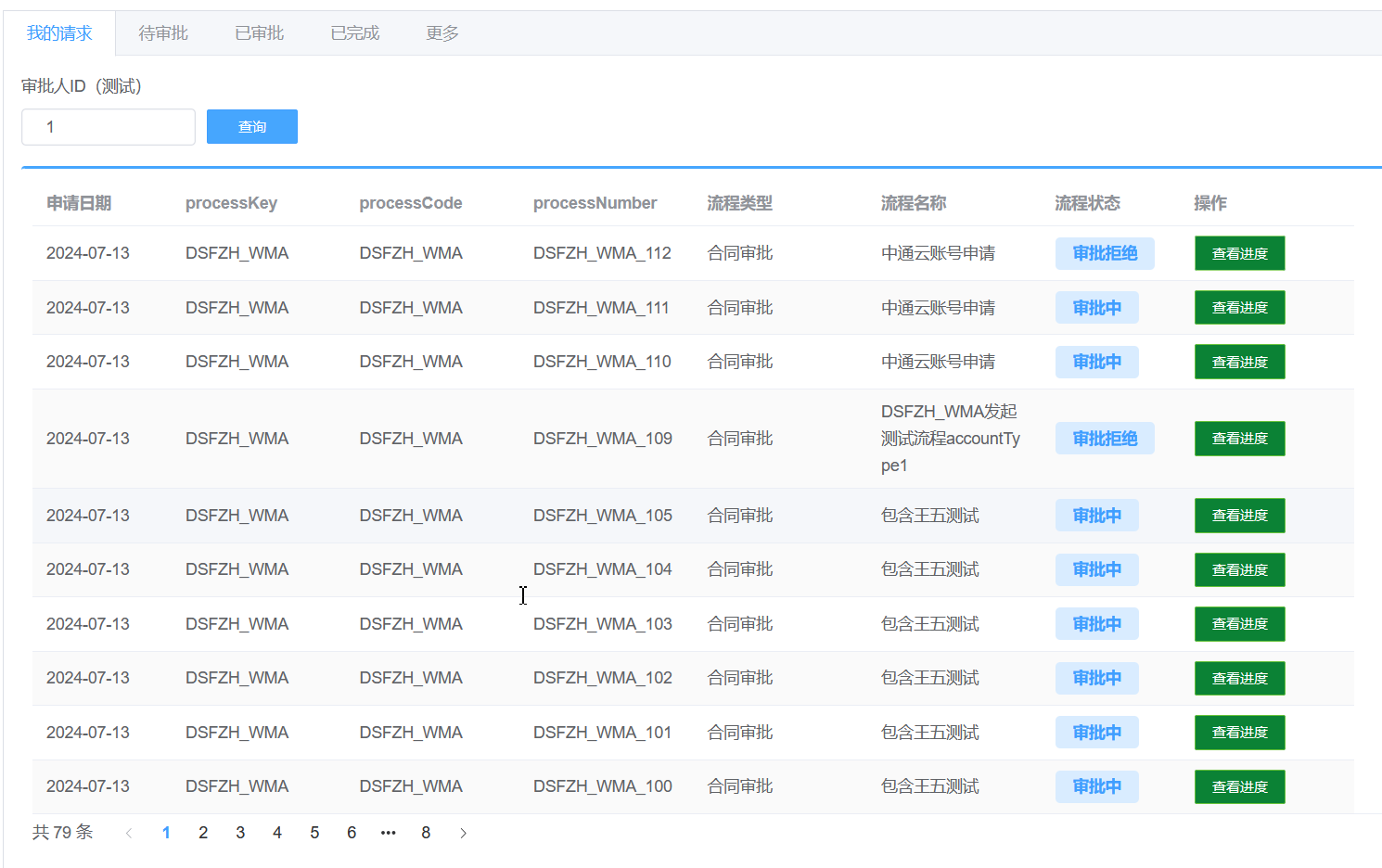View progress for DSFZH_WMA_111

pos(1239,308)
